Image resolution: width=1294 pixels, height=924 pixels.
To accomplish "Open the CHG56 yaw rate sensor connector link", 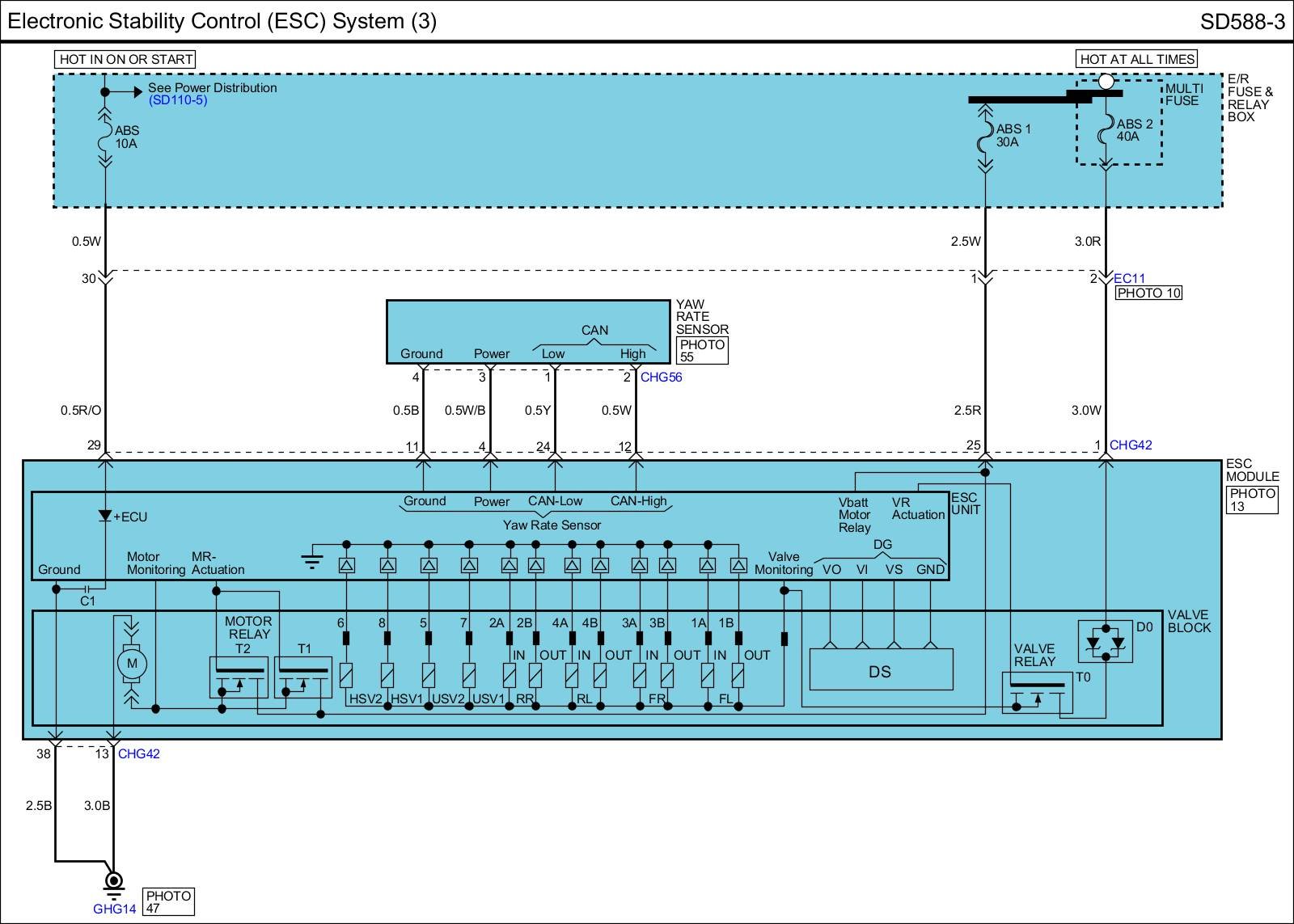I will [661, 377].
